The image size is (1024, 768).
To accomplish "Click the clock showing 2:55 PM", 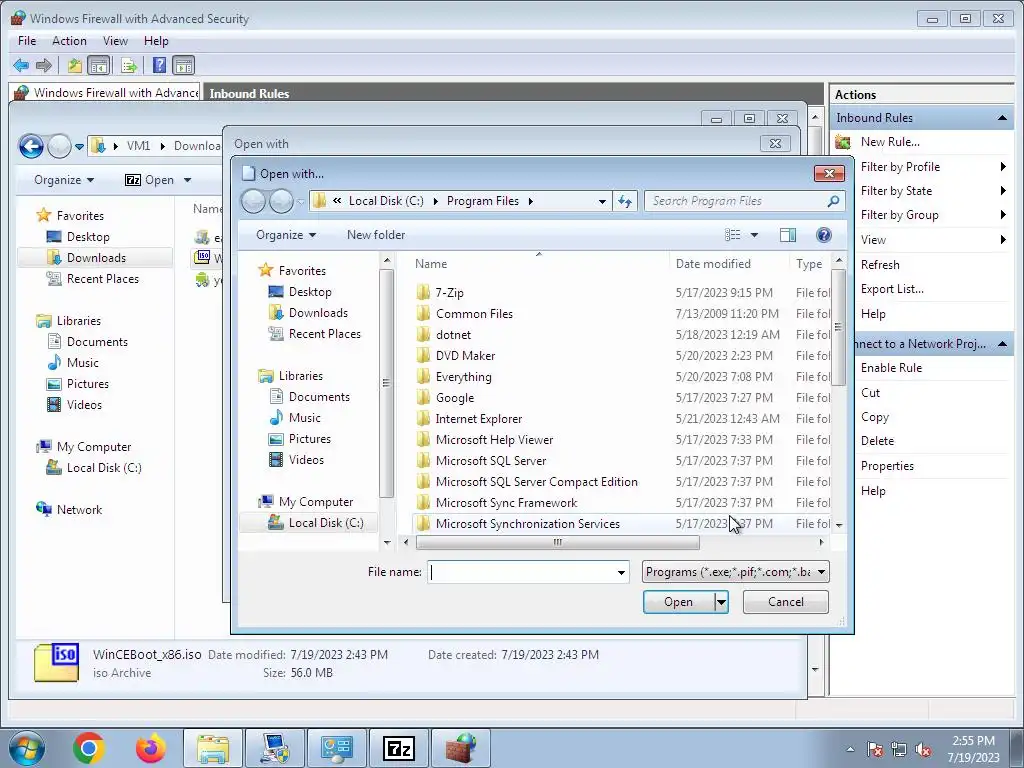I will 973,741.
